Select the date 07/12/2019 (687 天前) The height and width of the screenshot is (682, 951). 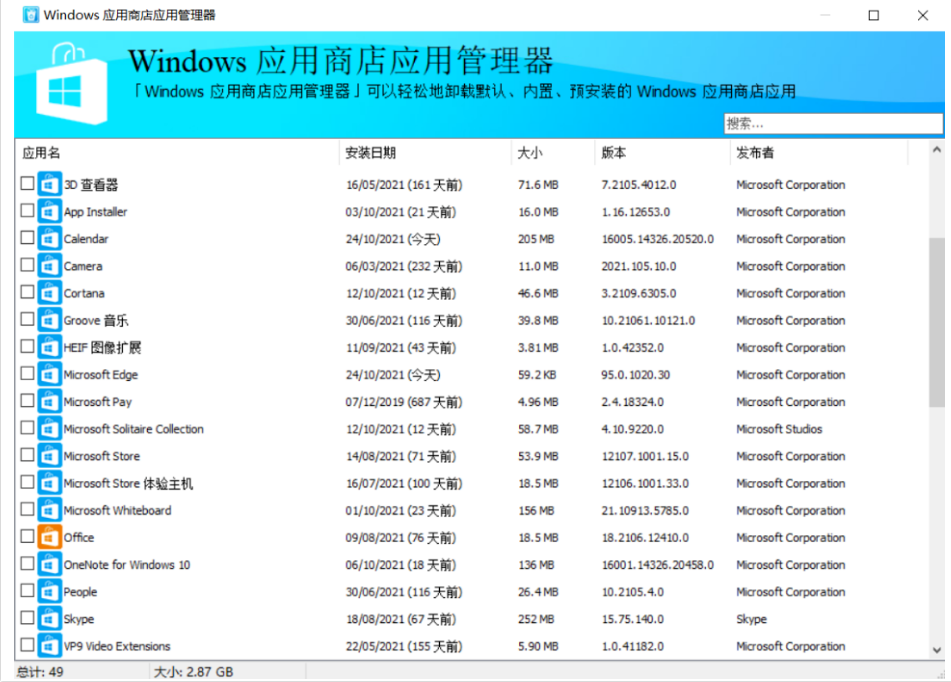(x=403, y=402)
